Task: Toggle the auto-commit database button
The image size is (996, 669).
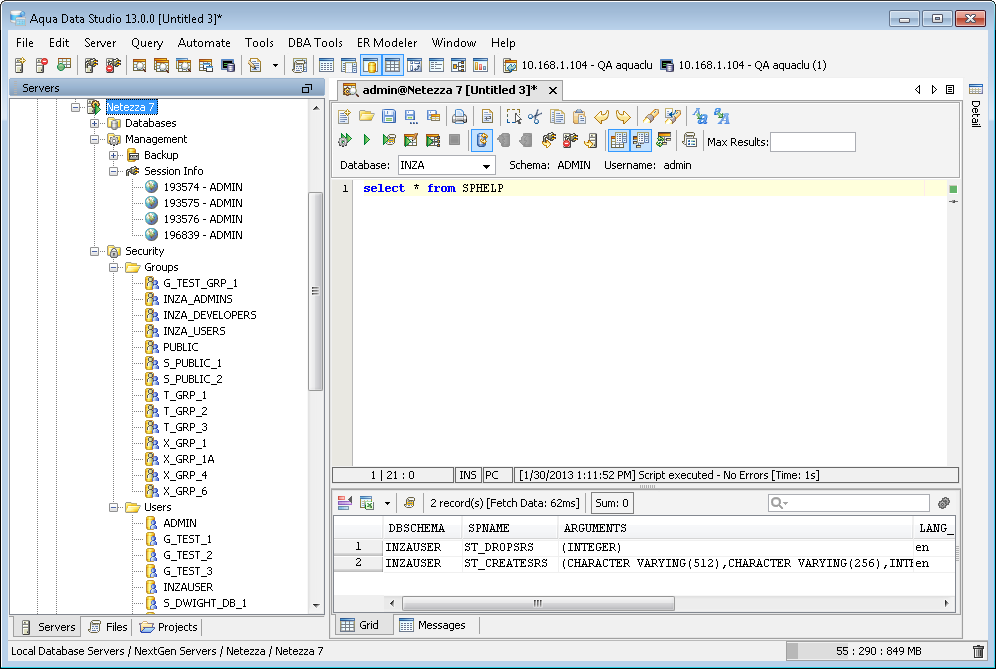Action: click(482, 141)
